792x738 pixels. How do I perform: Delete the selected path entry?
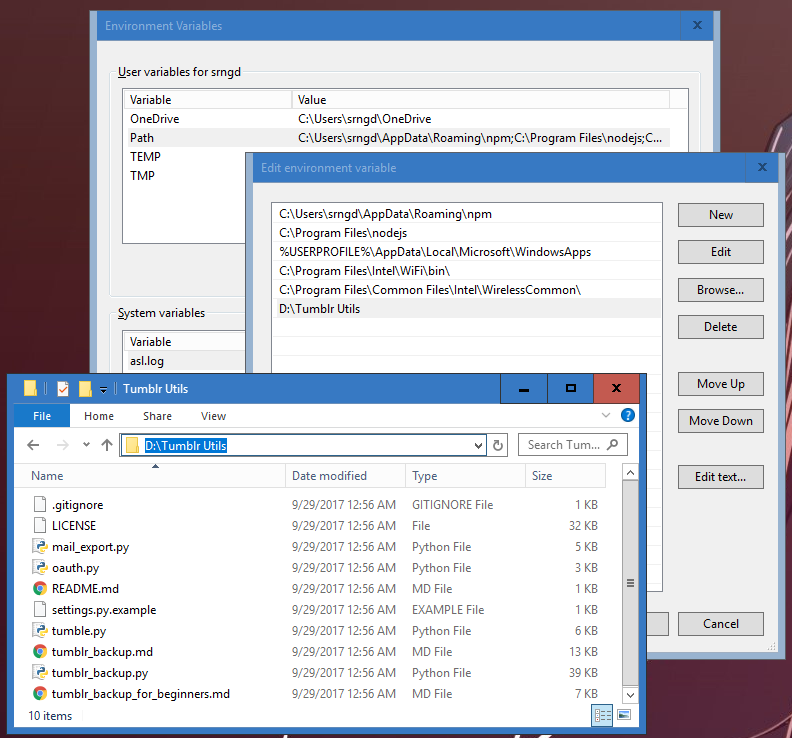[x=720, y=327]
